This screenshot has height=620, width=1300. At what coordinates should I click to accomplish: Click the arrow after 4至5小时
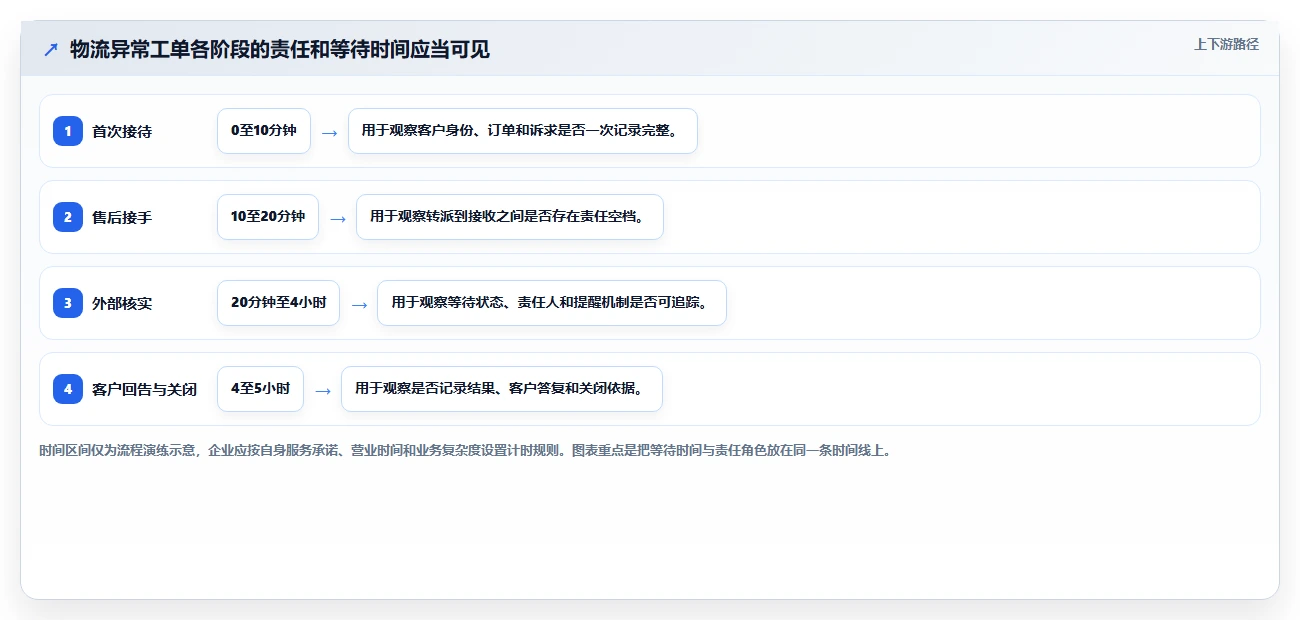tap(322, 390)
